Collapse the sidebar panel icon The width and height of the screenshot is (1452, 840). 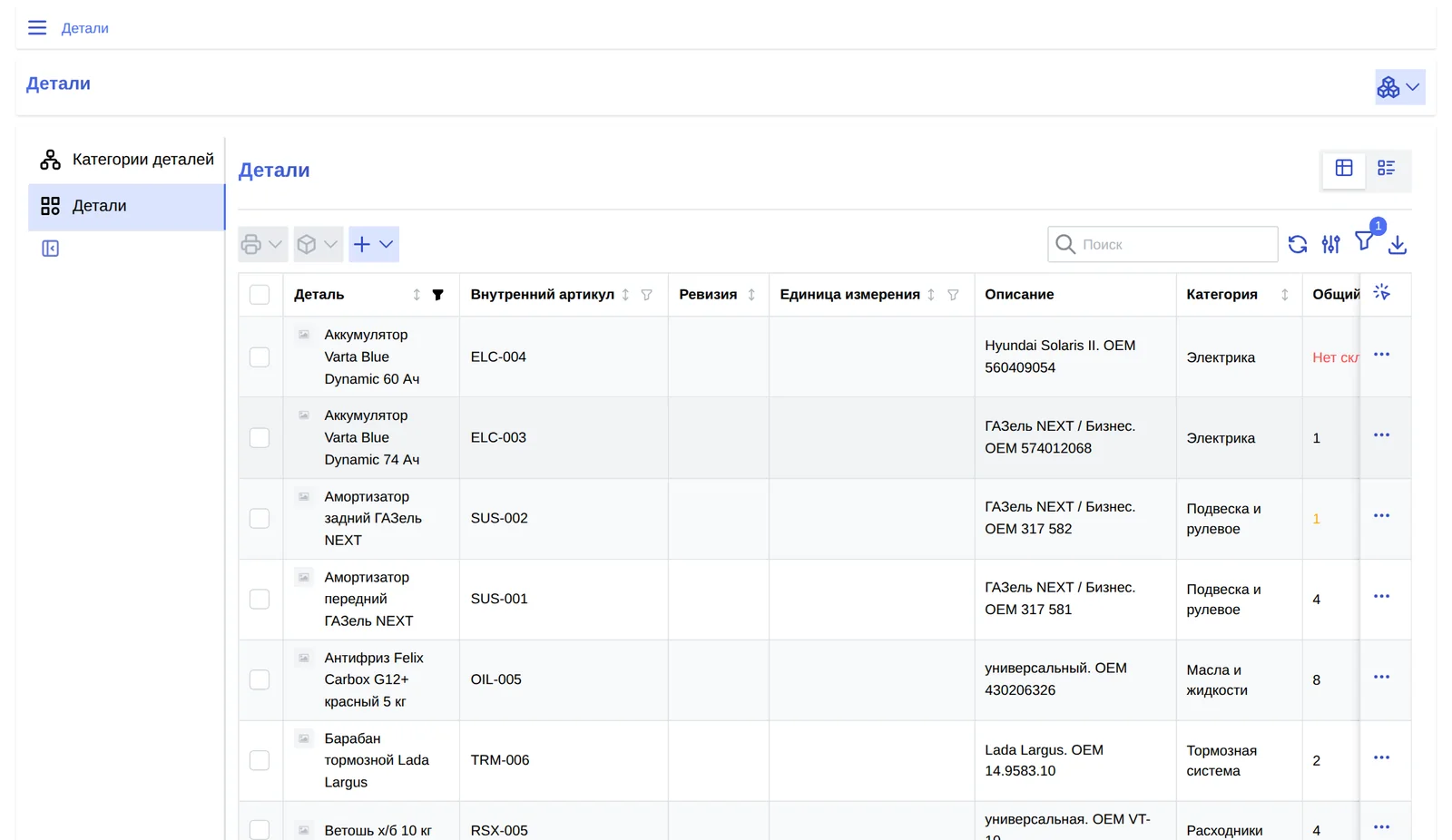(51, 249)
